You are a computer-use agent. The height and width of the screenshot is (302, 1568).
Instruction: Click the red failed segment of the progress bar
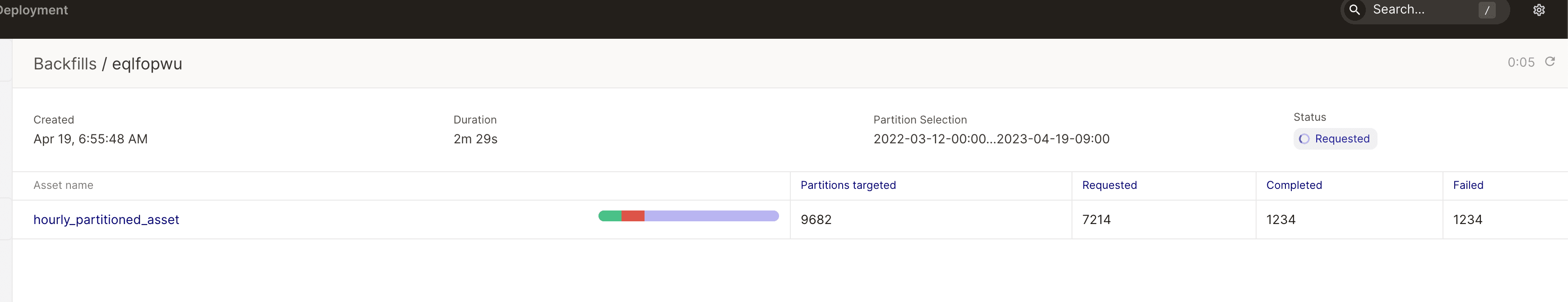[633, 216]
